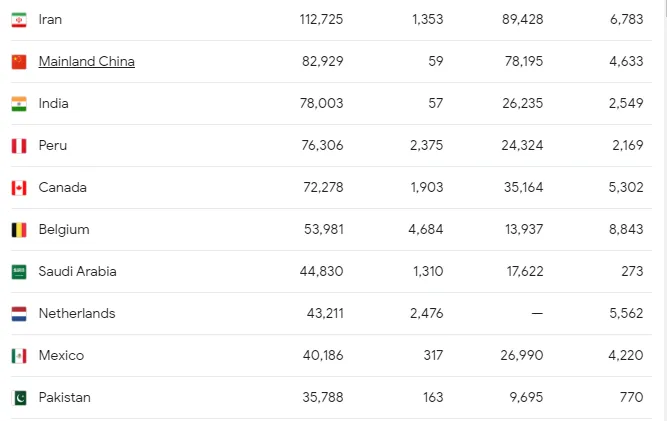Click the Pakistan flag icon
Screen dimensions: 667x421
click(19, 398)
